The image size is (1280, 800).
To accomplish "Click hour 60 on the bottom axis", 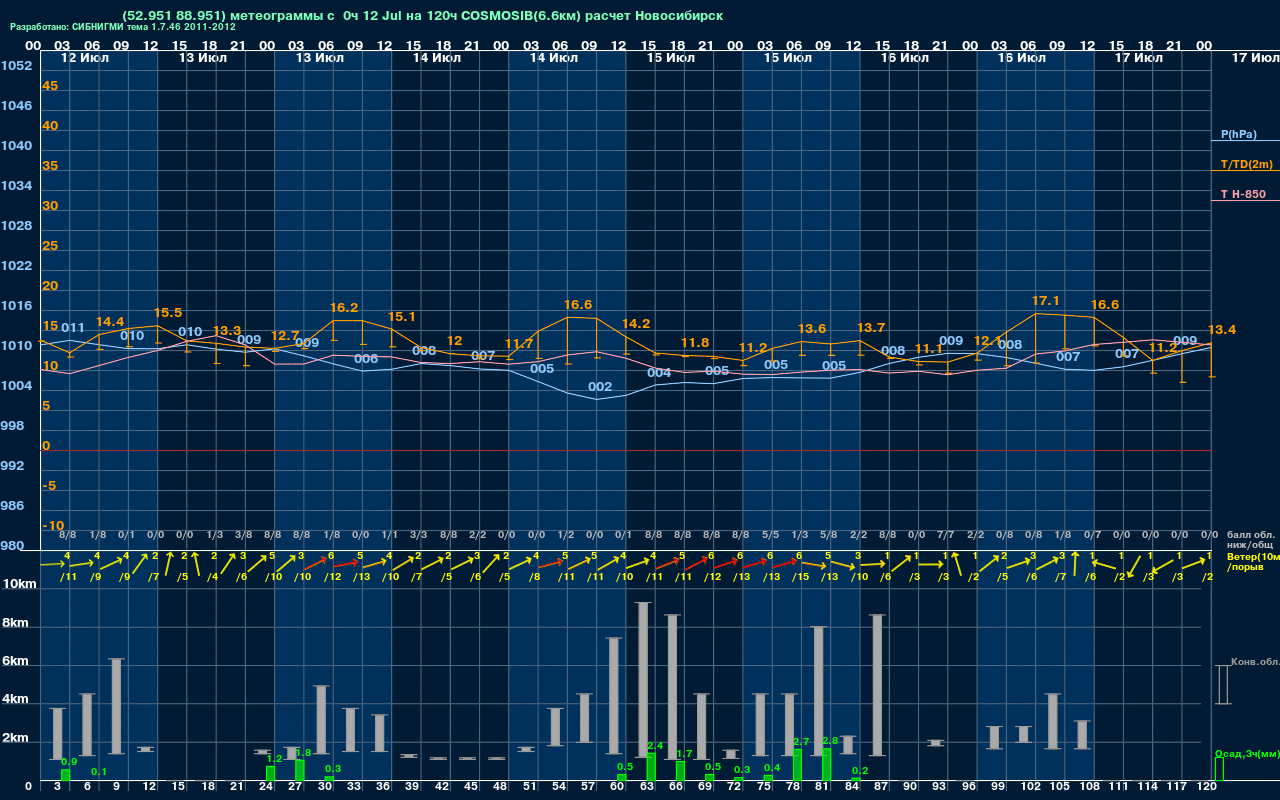I will coord(617,788).
